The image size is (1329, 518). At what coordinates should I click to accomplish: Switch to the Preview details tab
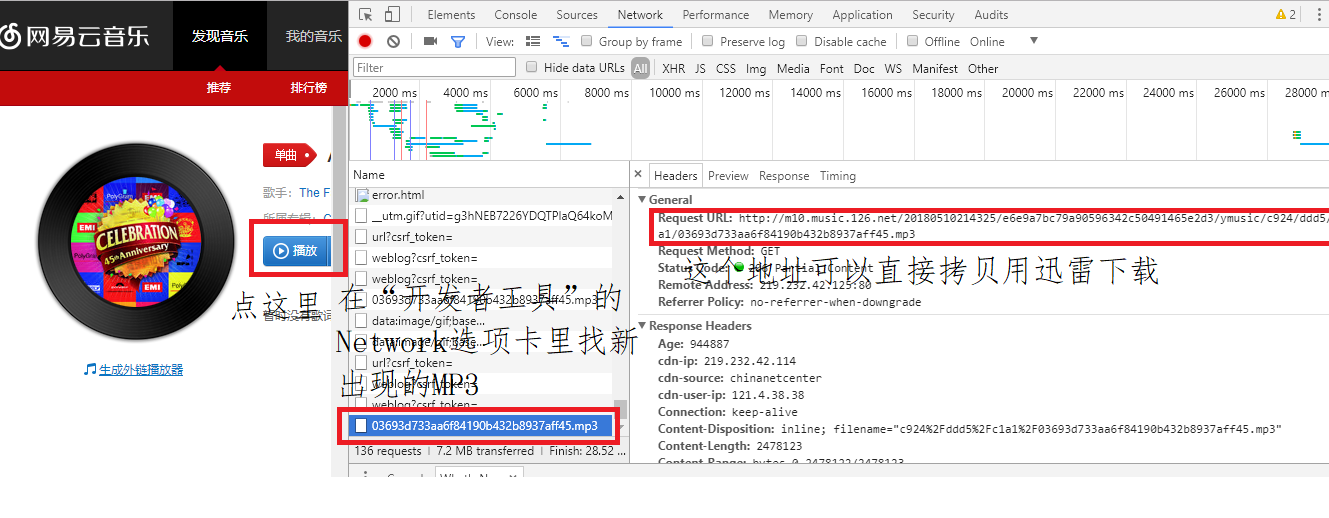[x=728, y=176]
